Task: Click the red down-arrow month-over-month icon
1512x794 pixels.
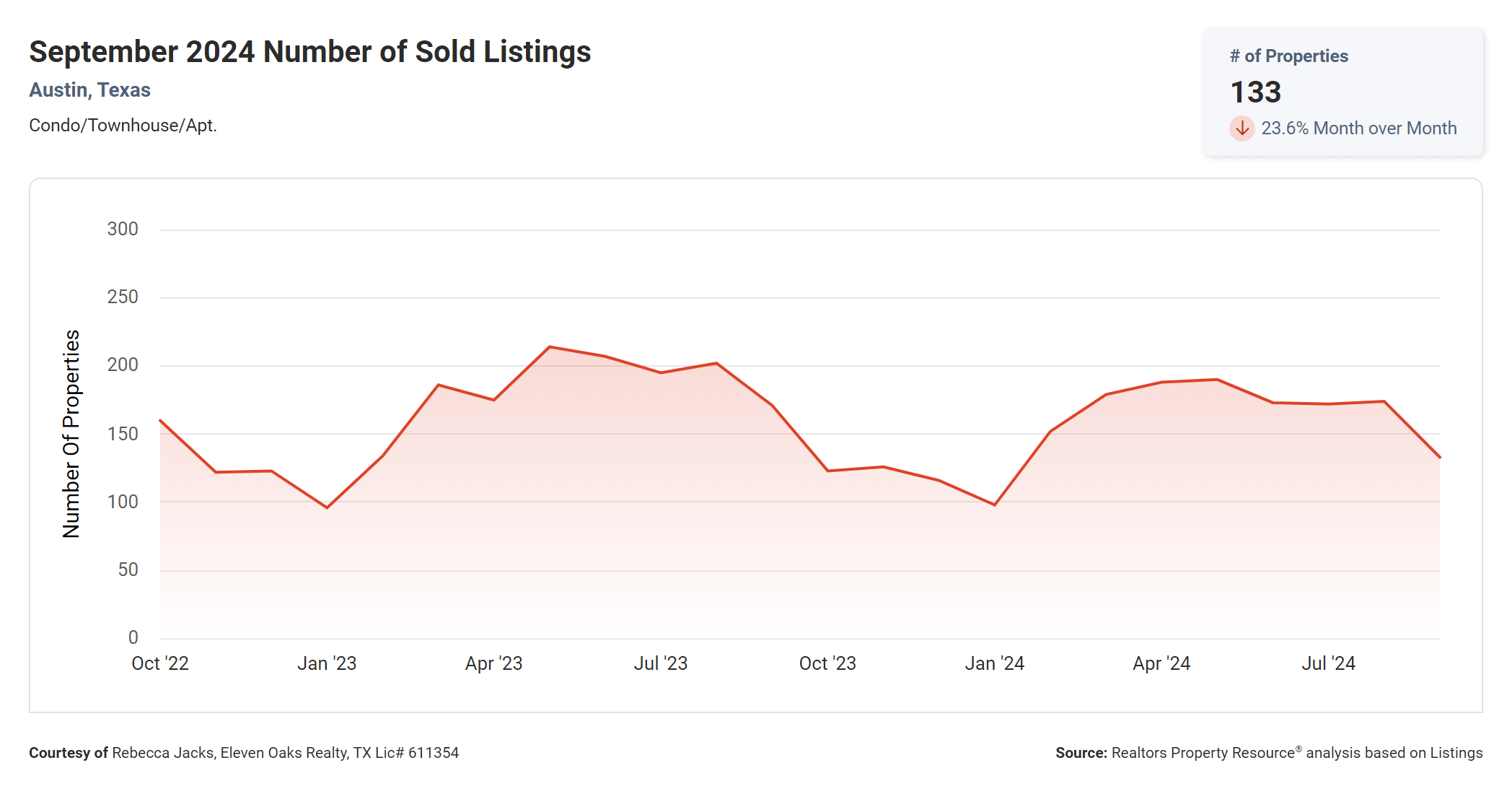Action: click(1241, 128)
